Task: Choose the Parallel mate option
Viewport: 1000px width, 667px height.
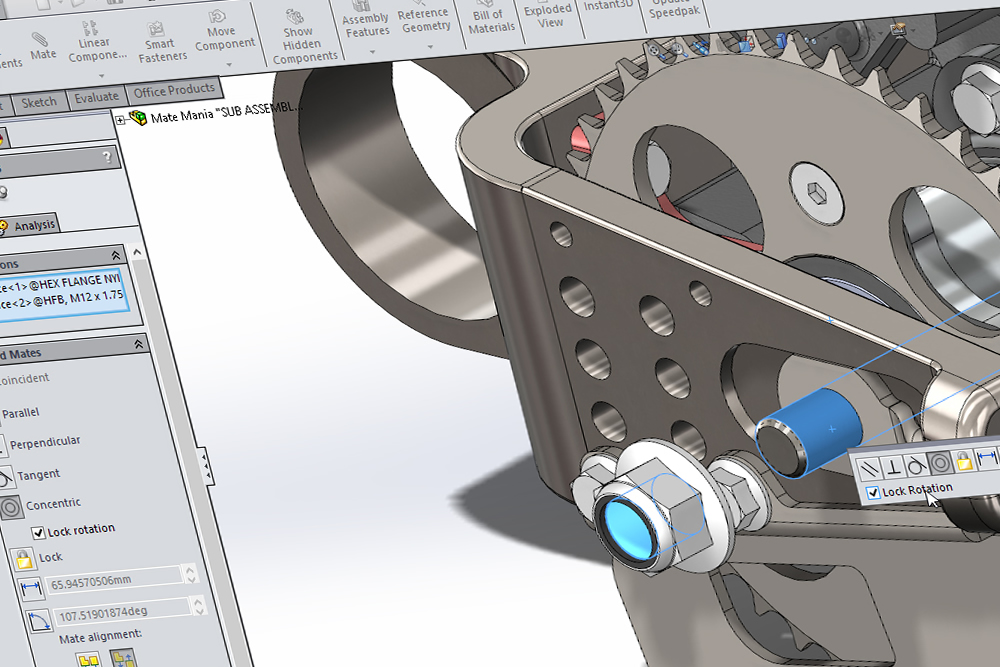Action: [20, 413]
